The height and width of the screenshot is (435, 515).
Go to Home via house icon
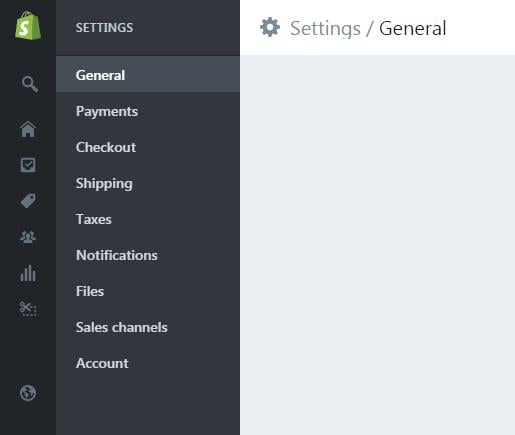pyautogui.click(x=28, y=129)
